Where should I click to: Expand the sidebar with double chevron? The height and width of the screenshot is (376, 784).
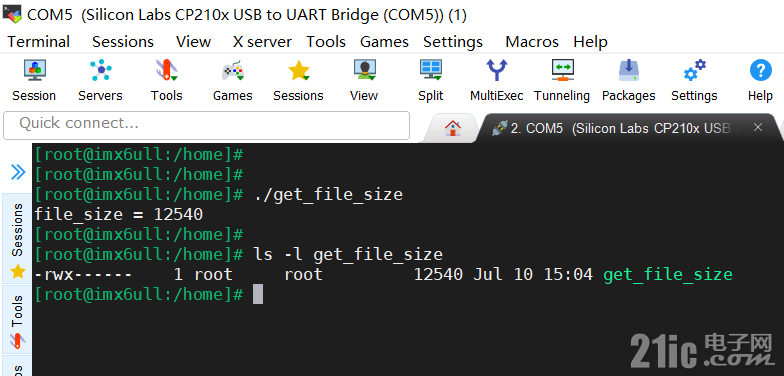[18, 172]
